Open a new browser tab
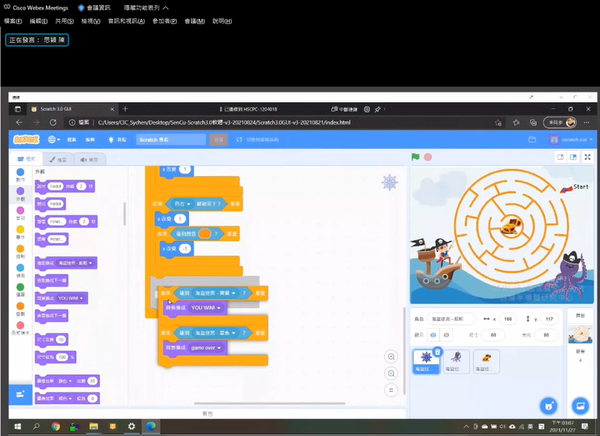The width and height of the screenshot is (600, 436). [125, 109]
